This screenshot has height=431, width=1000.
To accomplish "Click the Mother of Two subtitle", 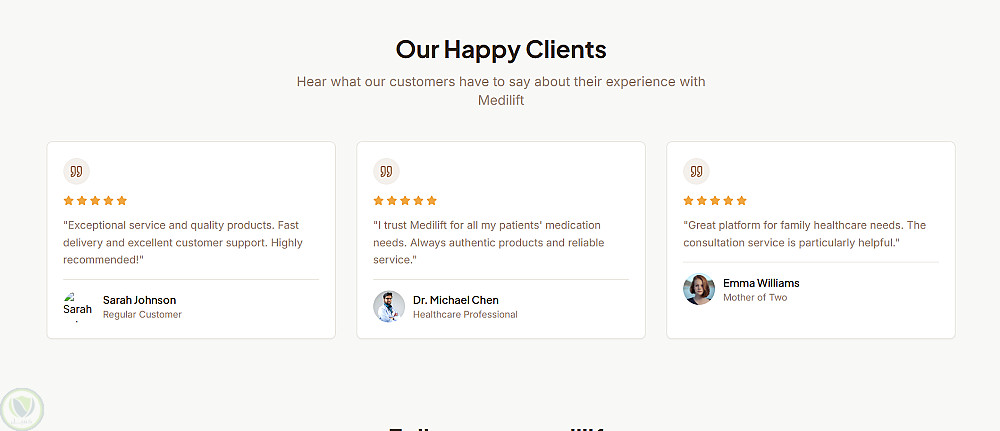I will tap(755, 298).
